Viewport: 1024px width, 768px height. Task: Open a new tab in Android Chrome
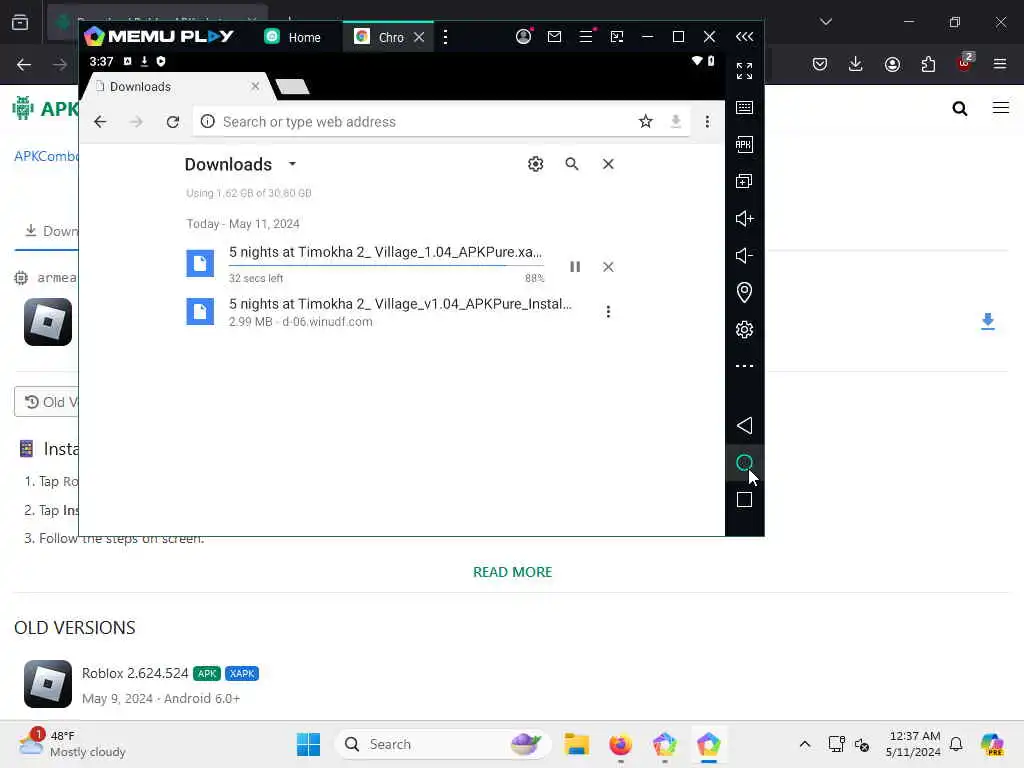(292, 86)
